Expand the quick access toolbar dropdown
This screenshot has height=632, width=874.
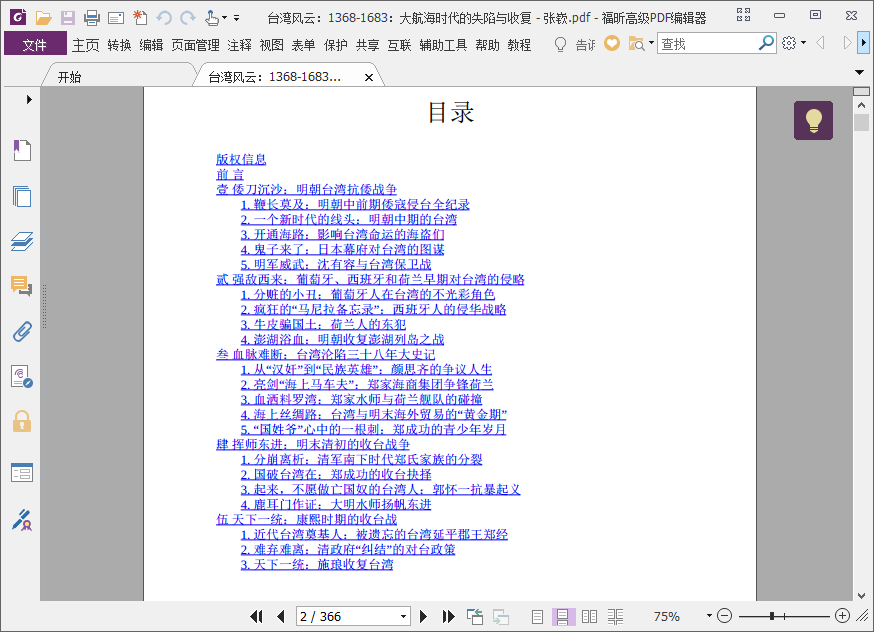tap(236, 18)
